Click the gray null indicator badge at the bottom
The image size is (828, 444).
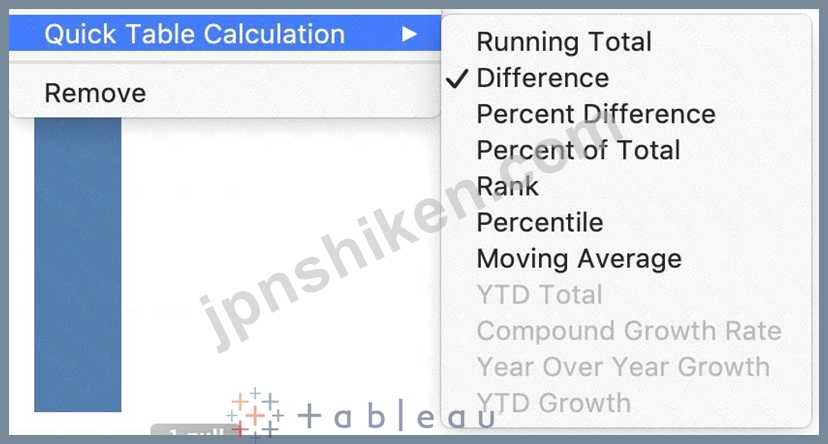tap(190, 430)
